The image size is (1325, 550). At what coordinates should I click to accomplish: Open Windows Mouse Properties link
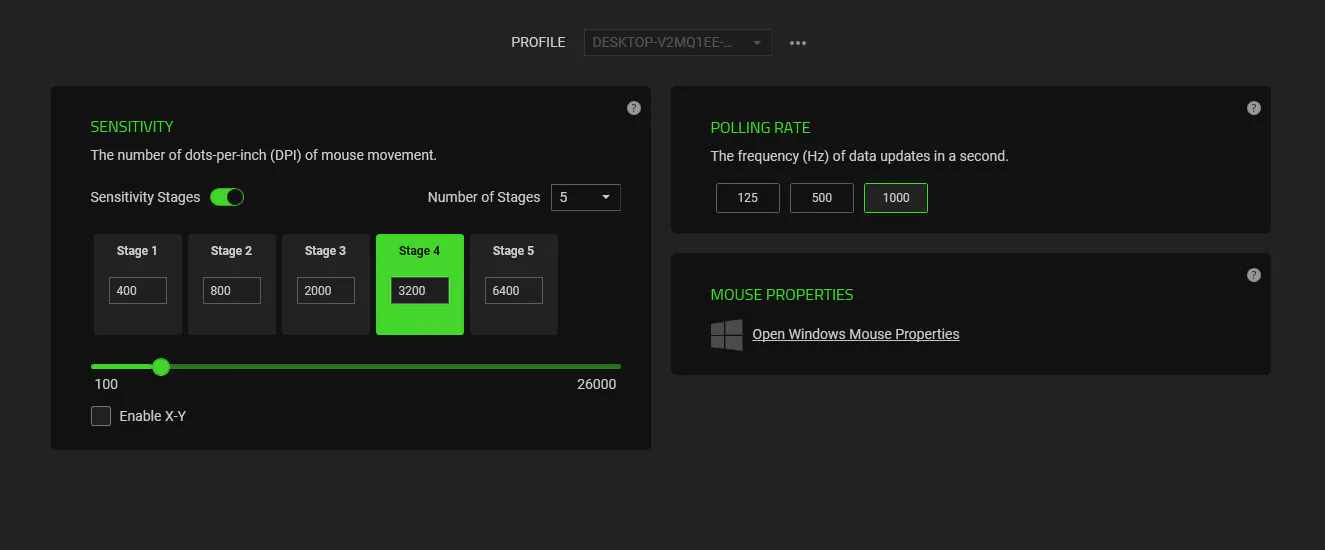pyautogui.click(x=856, y=334)
